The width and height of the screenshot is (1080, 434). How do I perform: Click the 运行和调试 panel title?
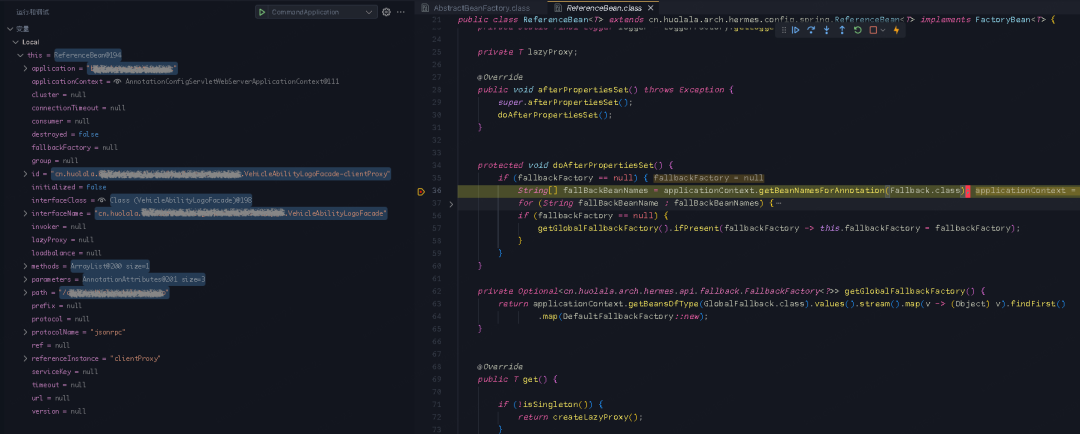click(32, 12)
